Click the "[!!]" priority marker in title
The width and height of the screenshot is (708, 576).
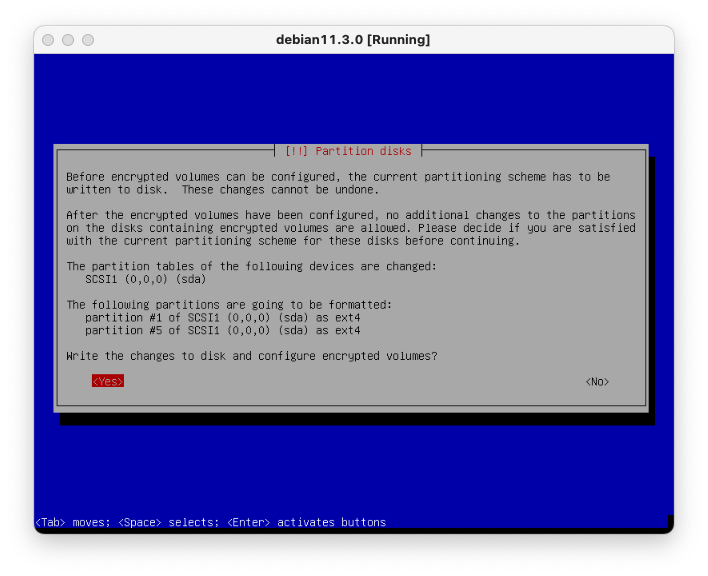[297, 151]
